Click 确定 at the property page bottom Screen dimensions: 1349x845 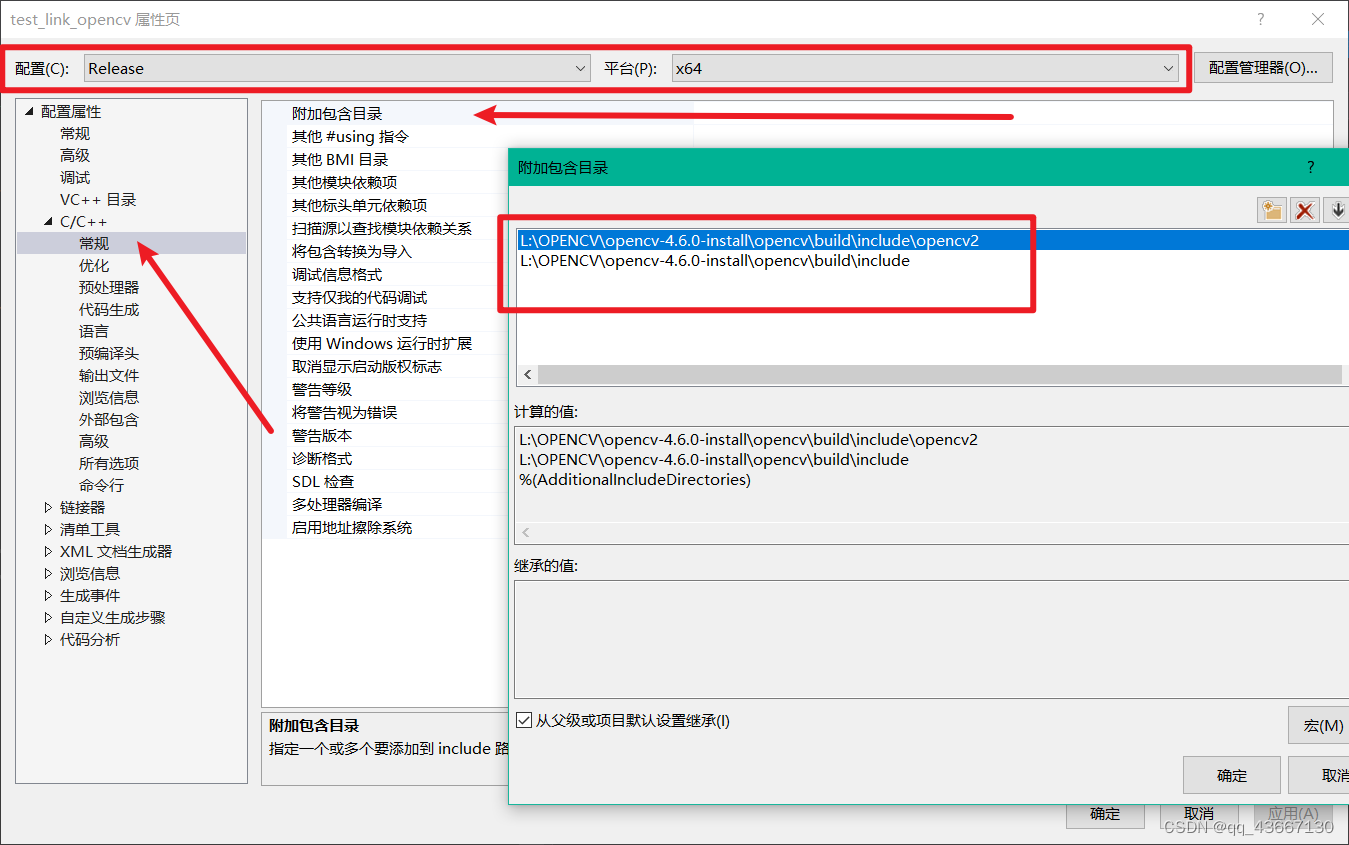tap(1105, 814)
